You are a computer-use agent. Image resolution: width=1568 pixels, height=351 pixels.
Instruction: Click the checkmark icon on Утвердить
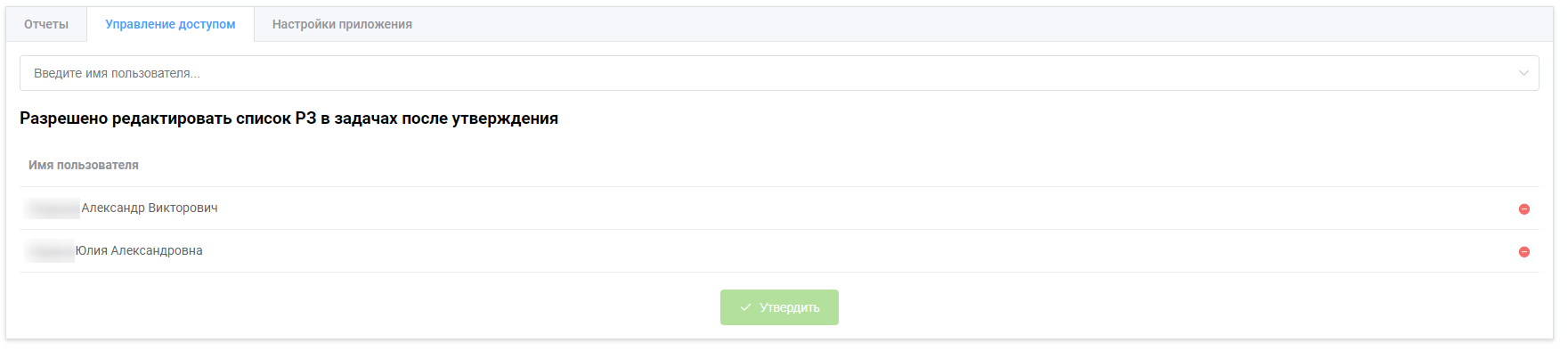(x=745, y=307)
